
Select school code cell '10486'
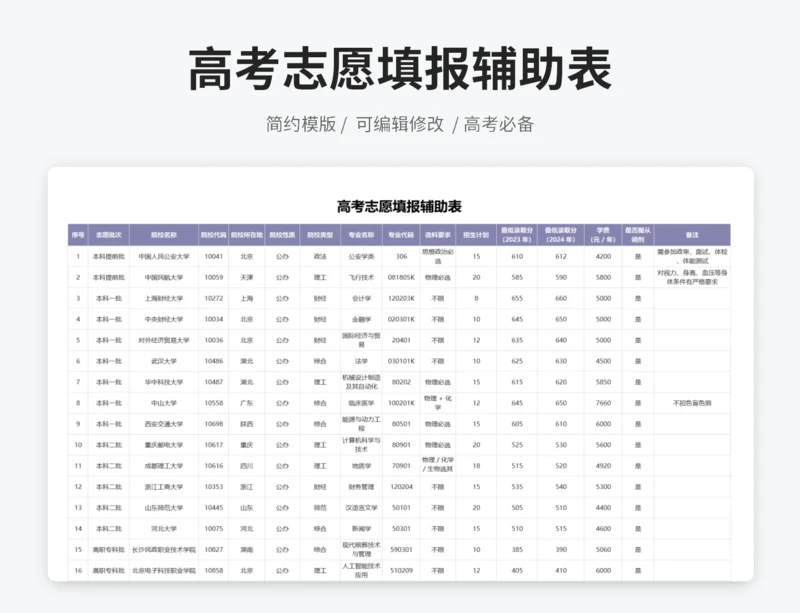pyautogui.click(x=214, y=361)
